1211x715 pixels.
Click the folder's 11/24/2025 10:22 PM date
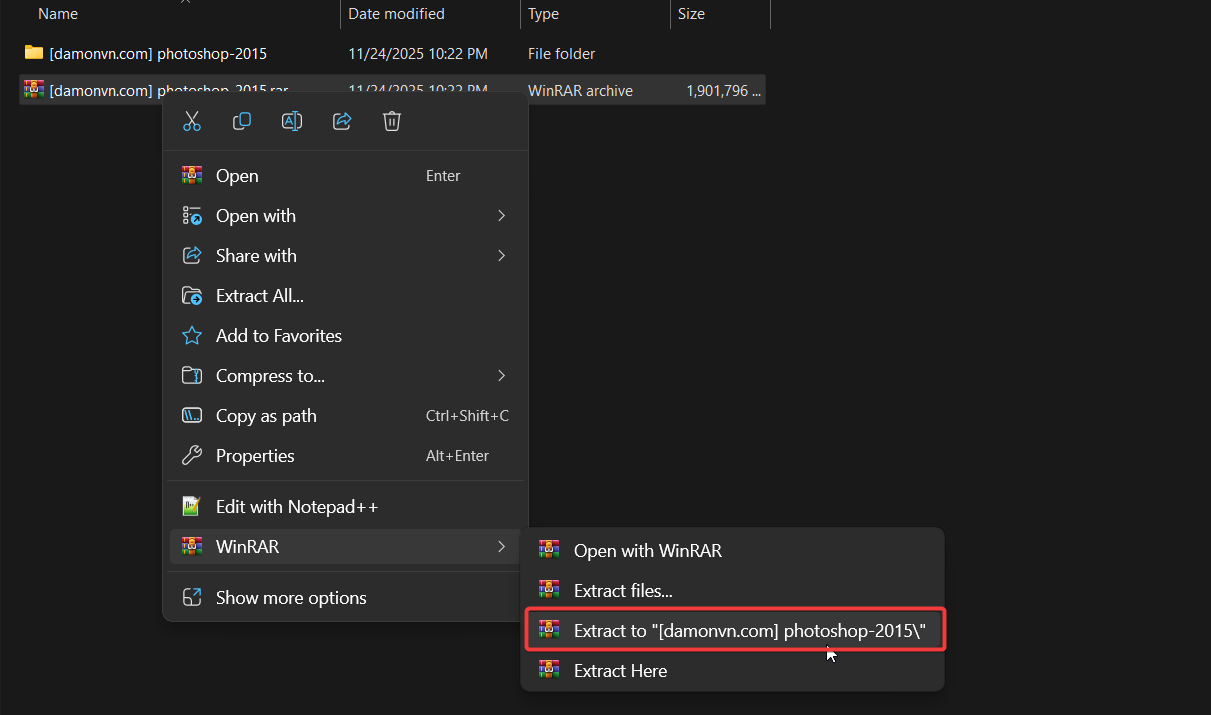(418, 53)
